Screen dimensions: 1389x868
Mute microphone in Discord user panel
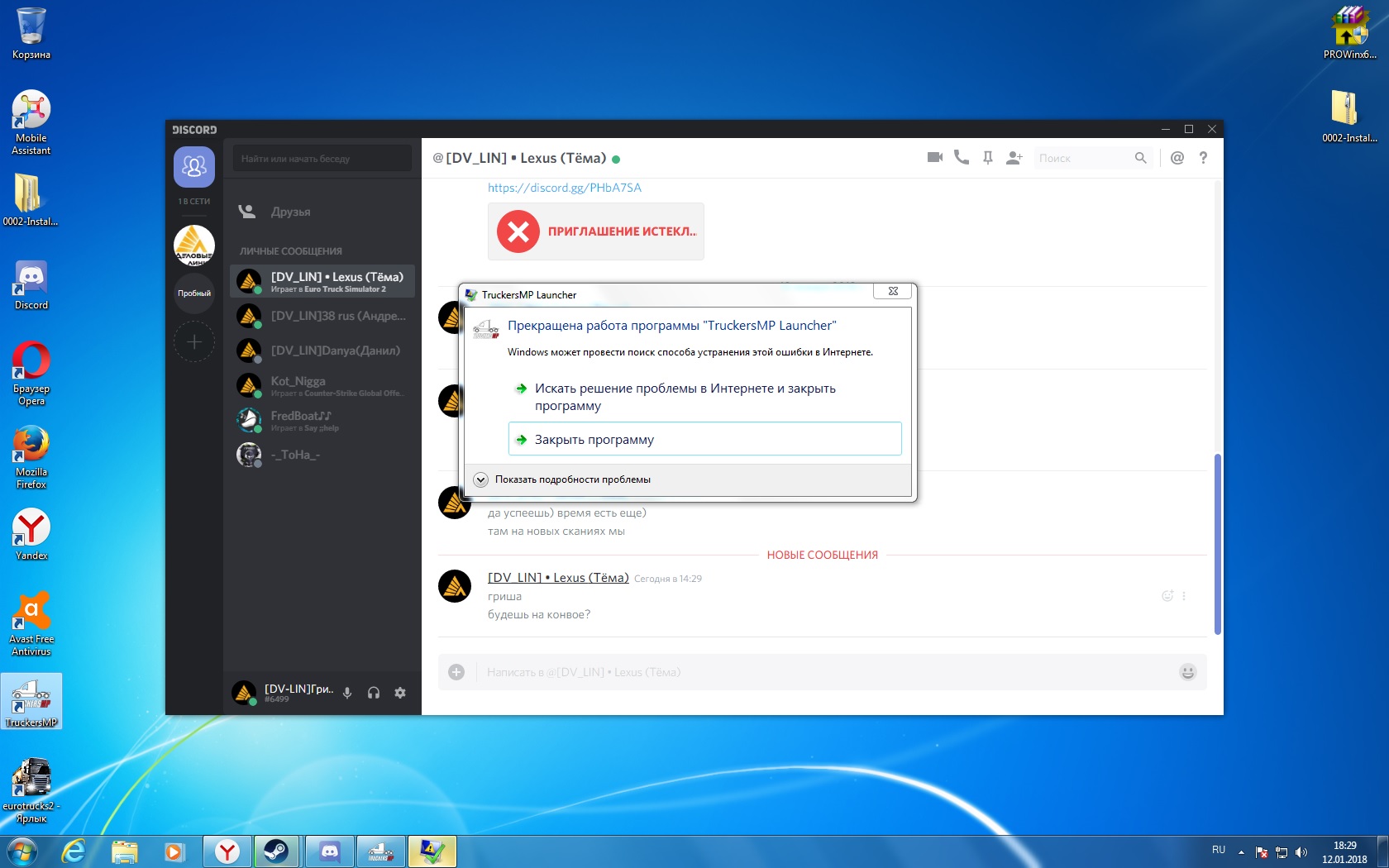347,693
